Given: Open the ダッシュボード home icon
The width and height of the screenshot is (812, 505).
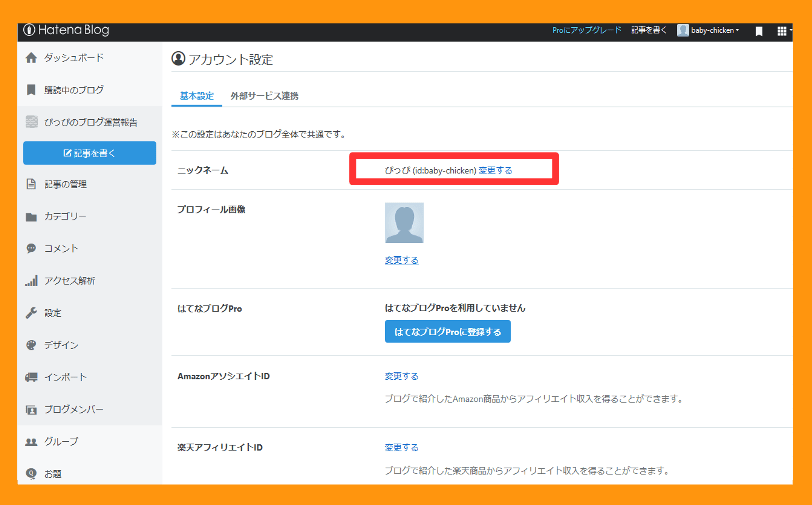Looking at the screenshot, I should [31, 57].
